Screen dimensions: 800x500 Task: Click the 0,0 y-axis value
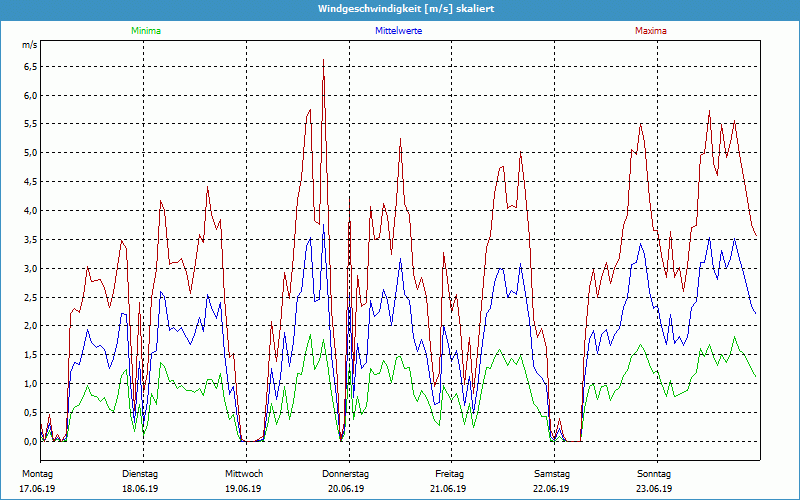30,442
